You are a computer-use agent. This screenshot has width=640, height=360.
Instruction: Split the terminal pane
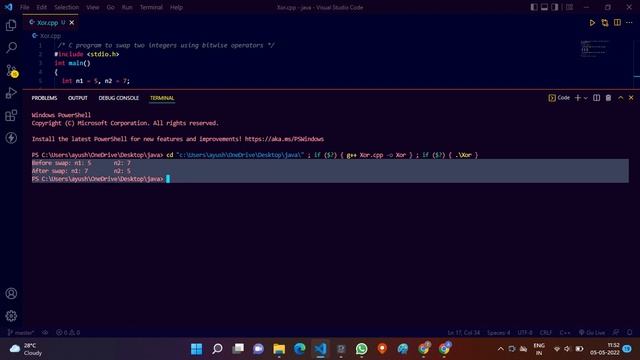pos(596,98)
